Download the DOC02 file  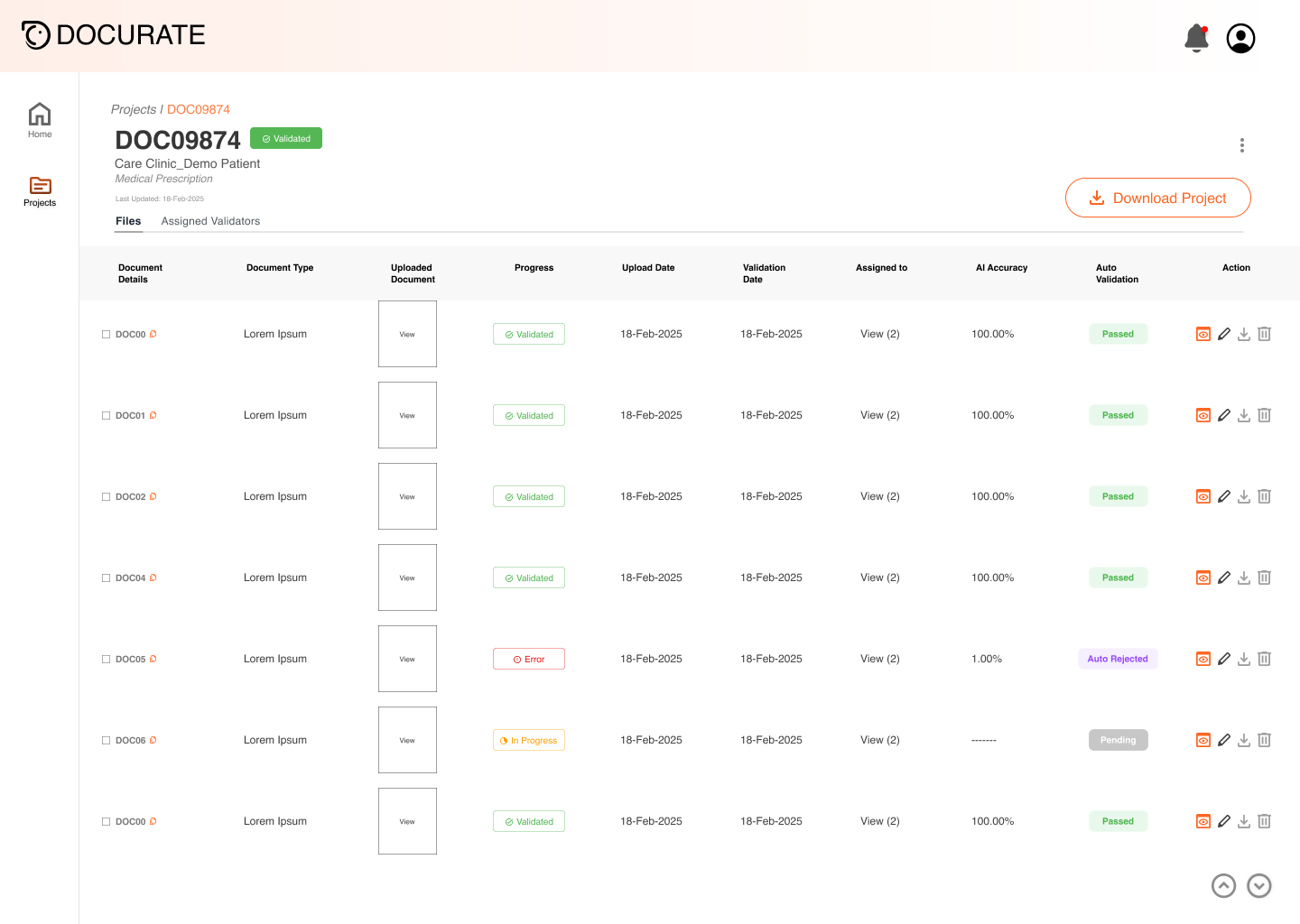[1244, 496]
